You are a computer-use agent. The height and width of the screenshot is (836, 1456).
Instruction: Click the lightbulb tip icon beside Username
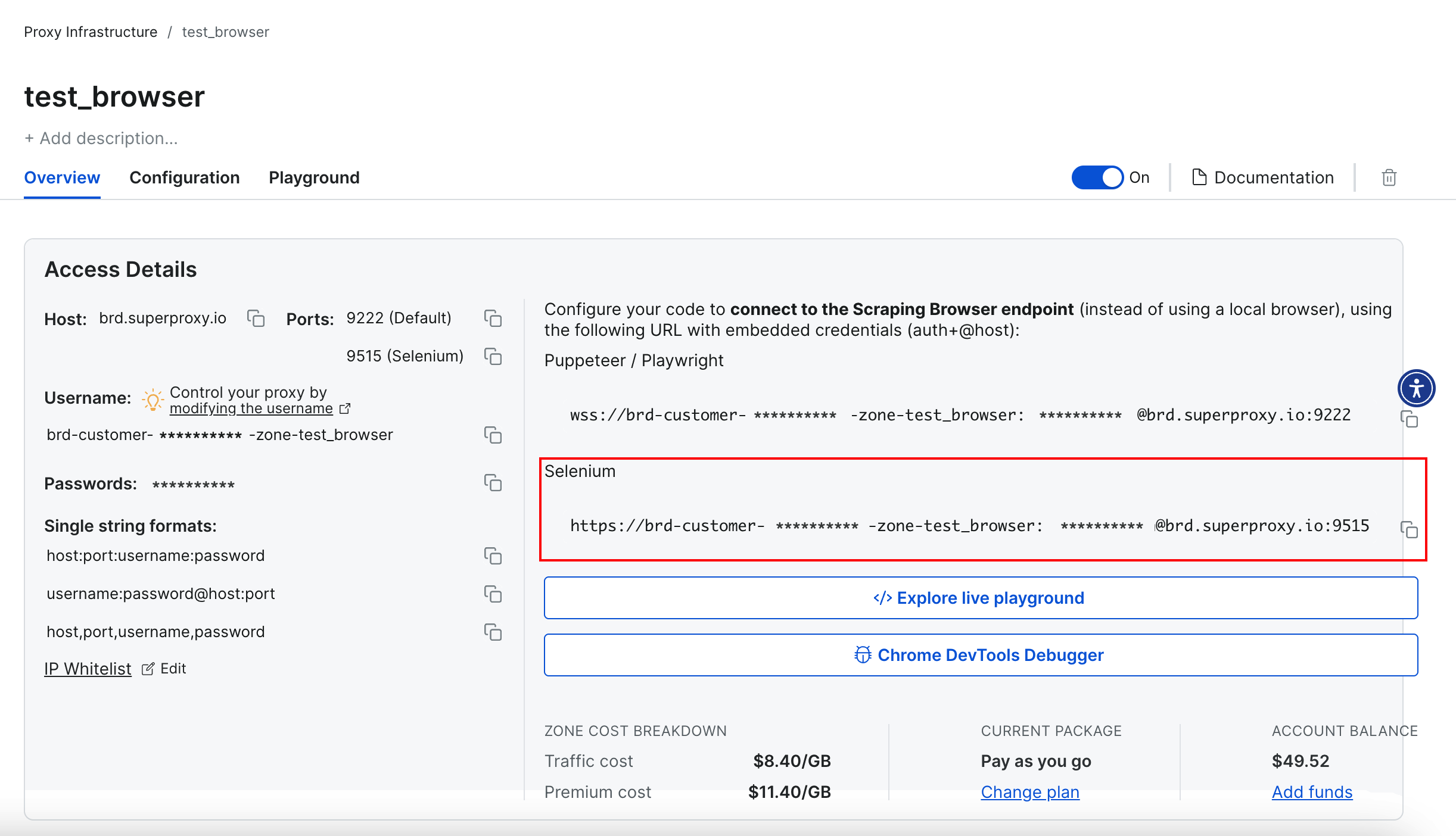click(153, 400)
